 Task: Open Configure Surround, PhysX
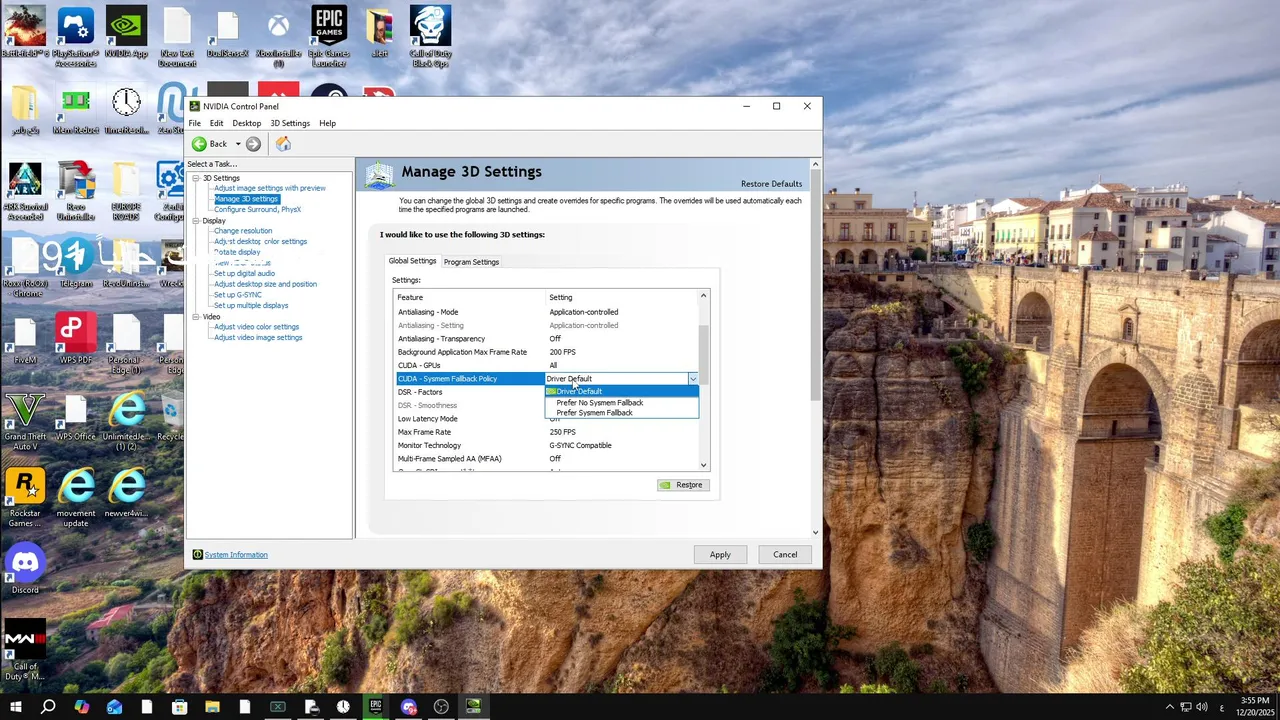(257, 209)
